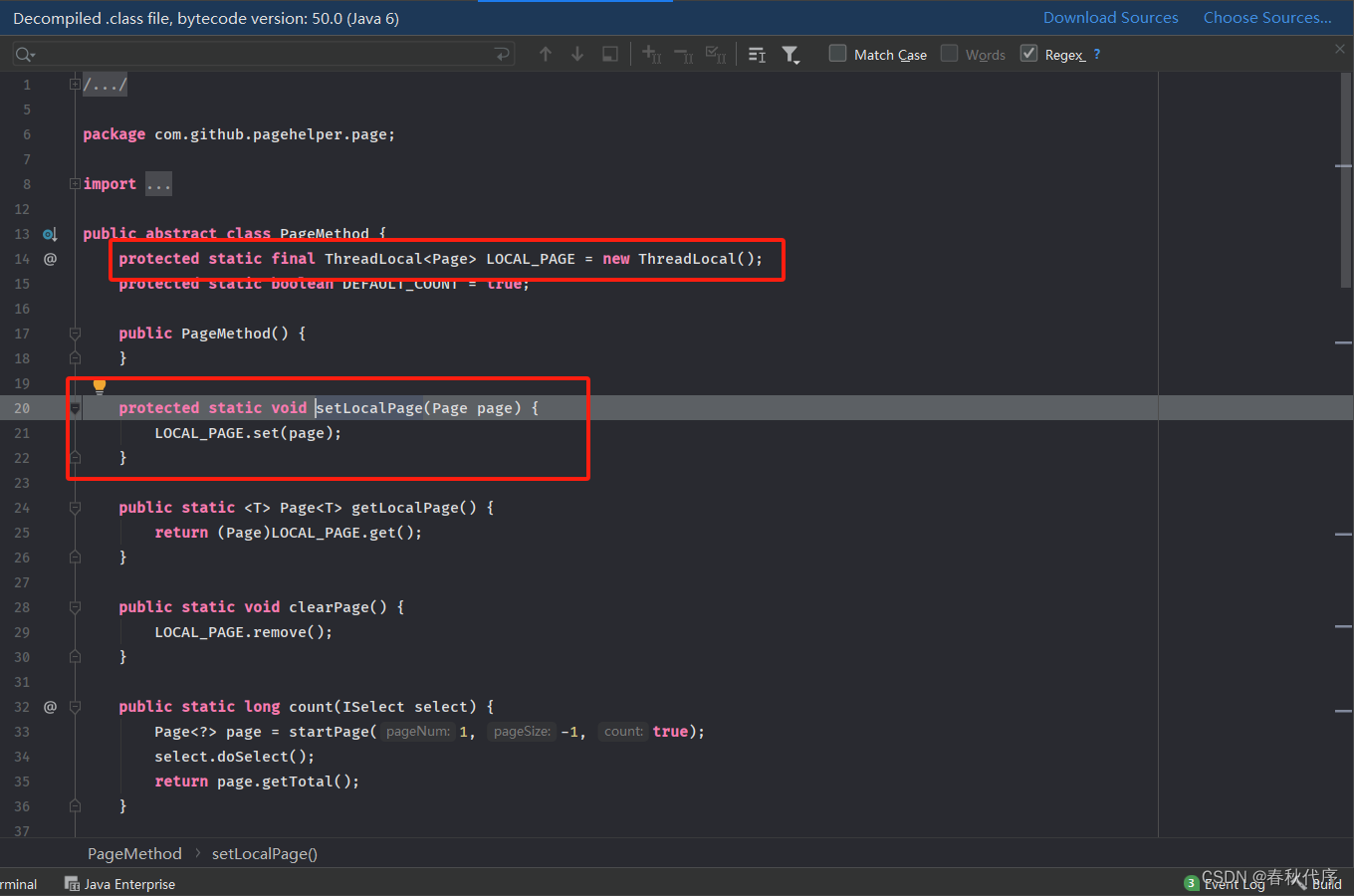Open the search filter funnel dropdown
This screenshot has width=1354, height=896.
pyautogui.click(x=790, y=54)
